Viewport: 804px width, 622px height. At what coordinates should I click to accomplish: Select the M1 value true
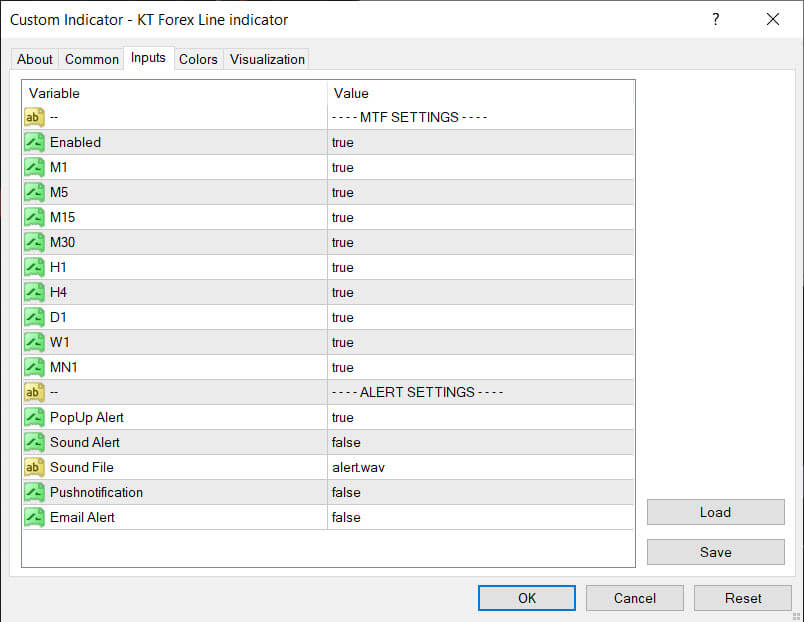343,168
